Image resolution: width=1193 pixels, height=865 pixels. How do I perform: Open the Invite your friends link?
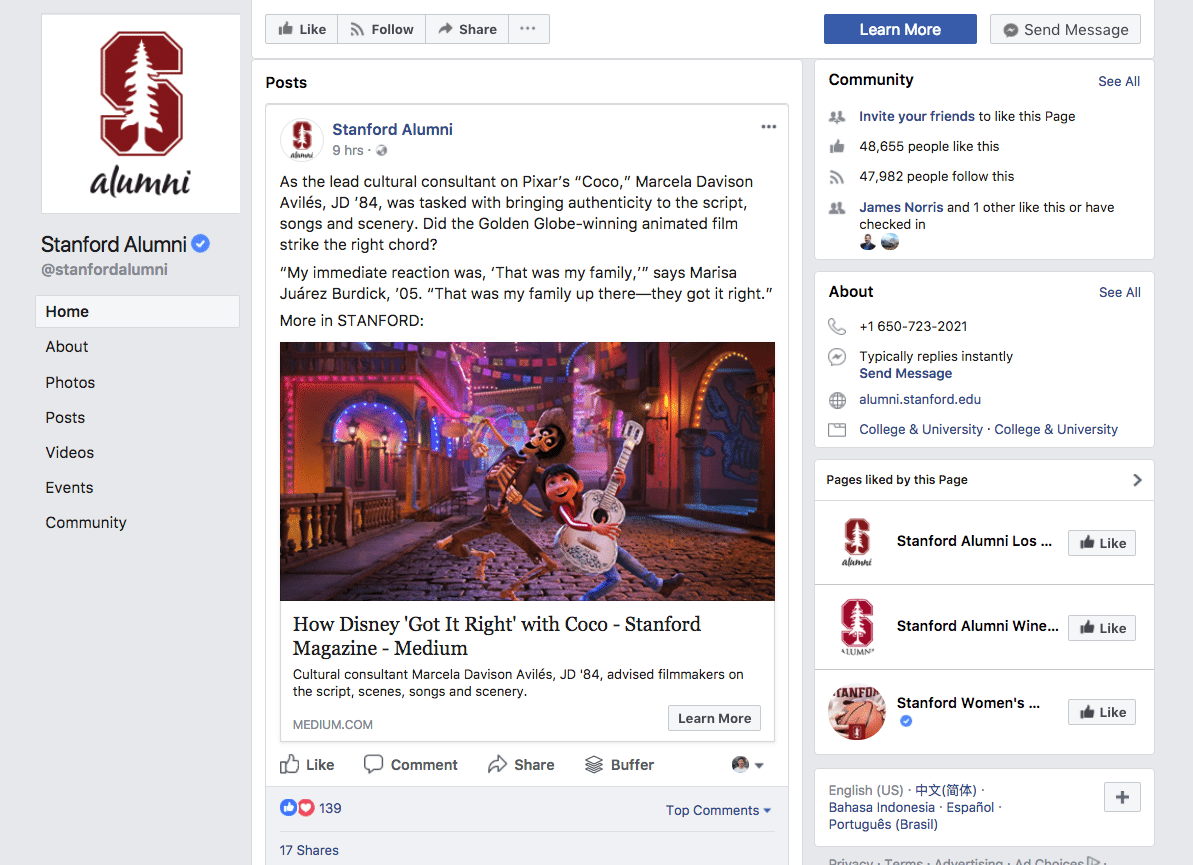916,116
